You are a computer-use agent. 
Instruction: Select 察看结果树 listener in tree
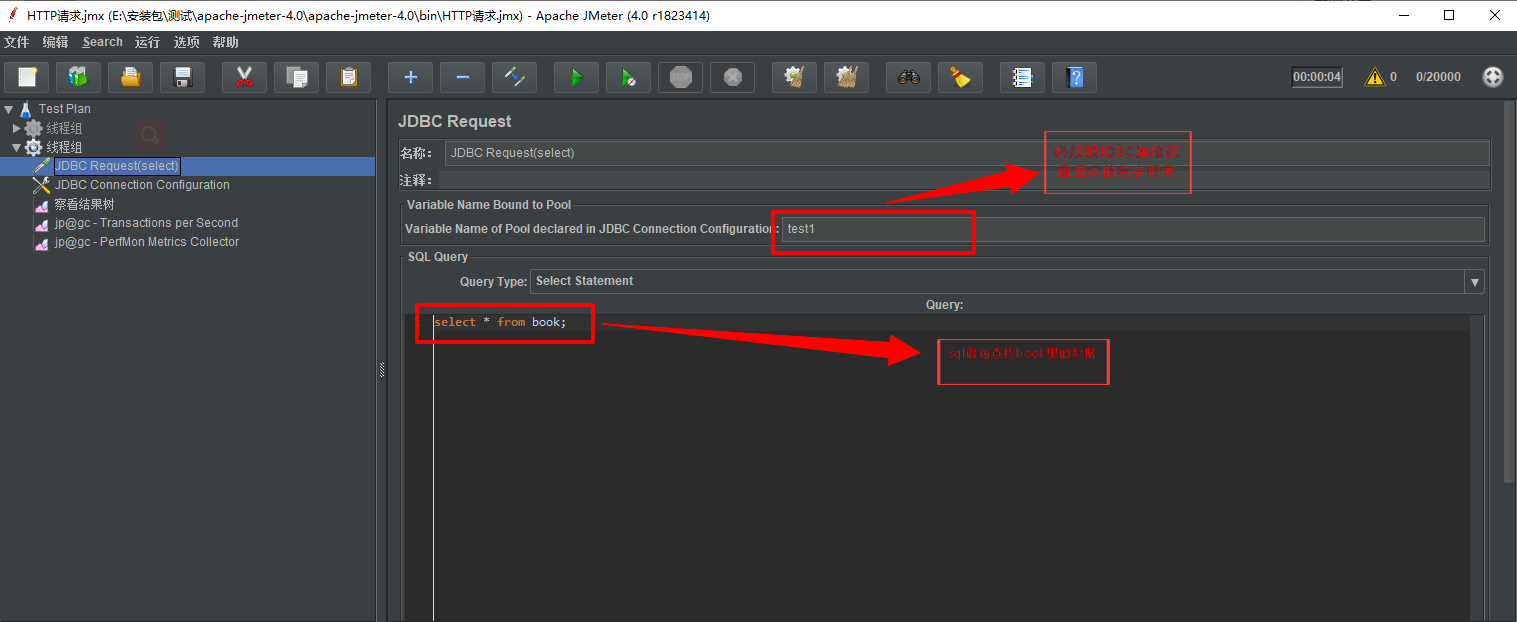[x=84, y=204]
